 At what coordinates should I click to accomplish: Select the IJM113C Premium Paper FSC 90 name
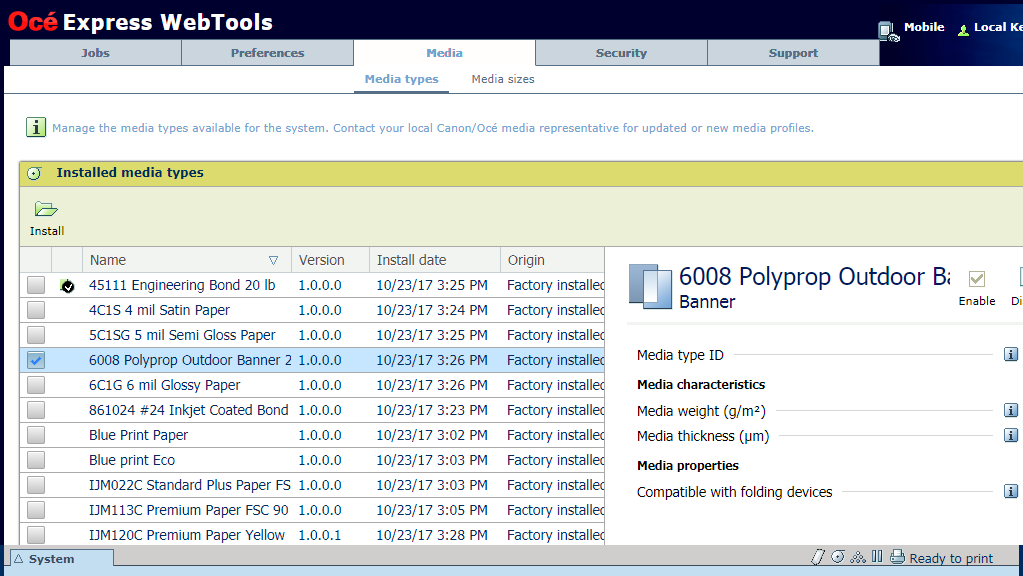tap(189, 510)
